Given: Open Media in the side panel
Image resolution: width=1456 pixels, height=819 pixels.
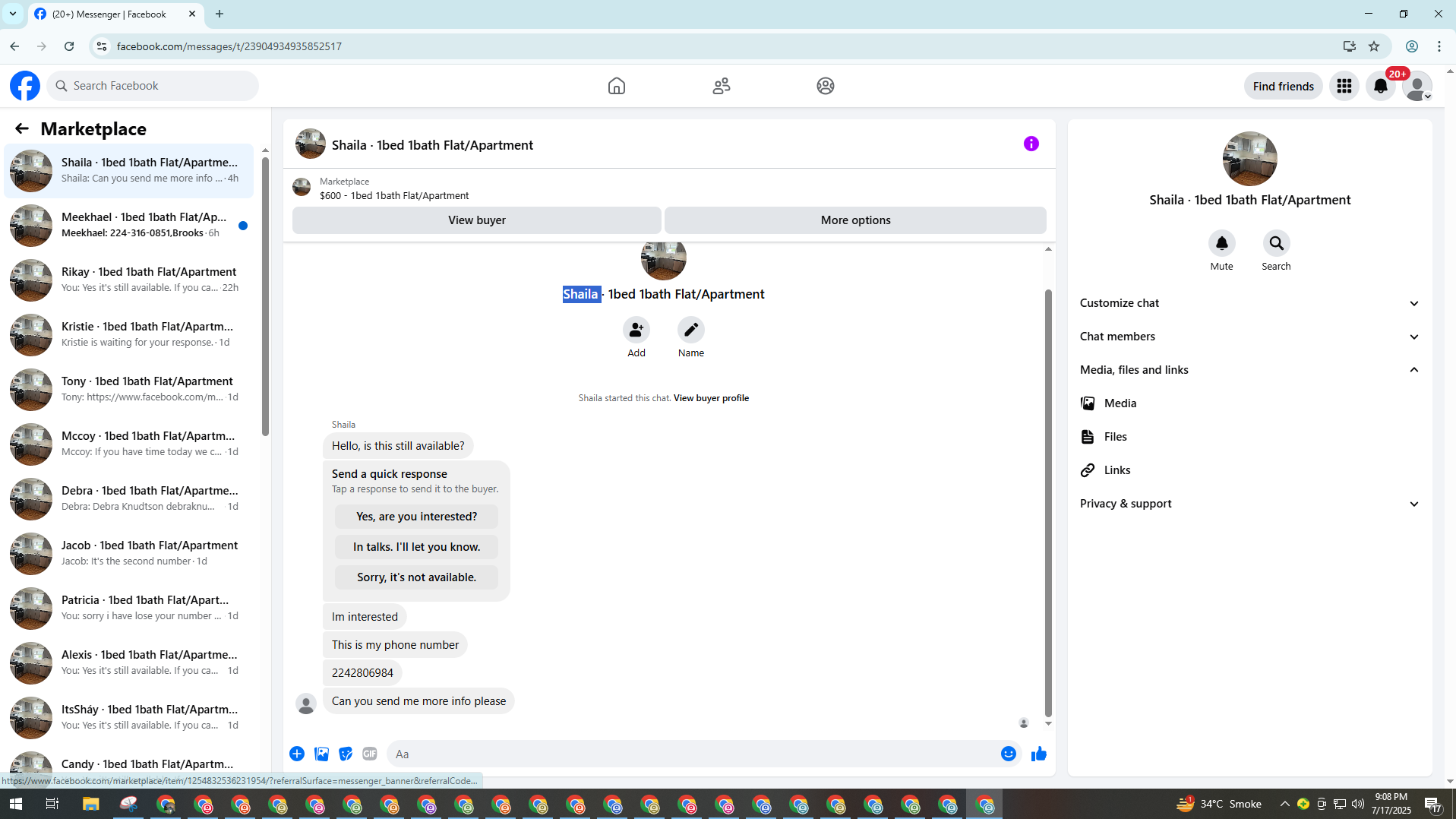Looking at the screenshot, I should [1249, 403].
